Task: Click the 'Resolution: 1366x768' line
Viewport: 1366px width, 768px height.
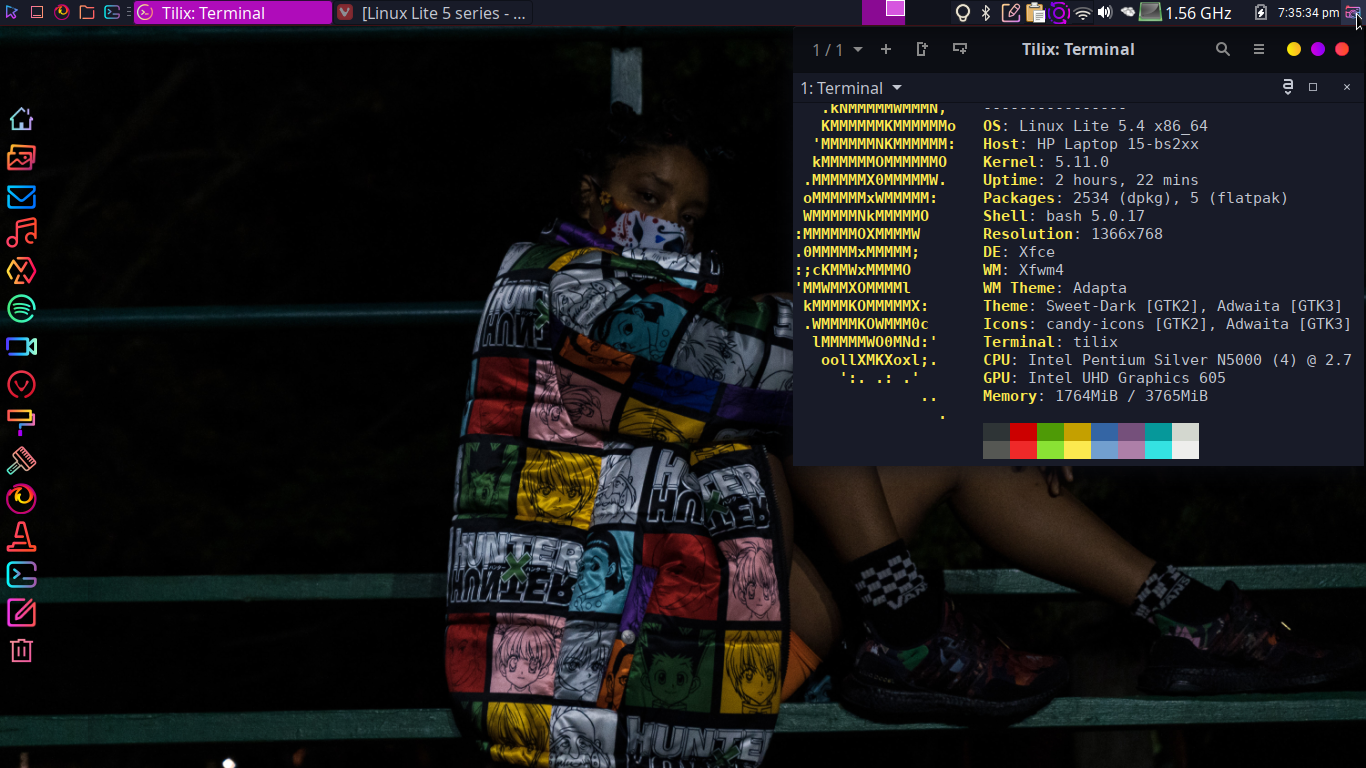Action: pos(1073,234)
